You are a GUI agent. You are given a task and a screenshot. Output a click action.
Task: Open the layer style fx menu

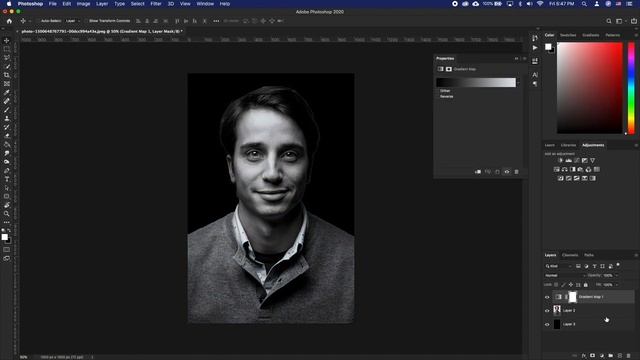click(x=584, y=356)
